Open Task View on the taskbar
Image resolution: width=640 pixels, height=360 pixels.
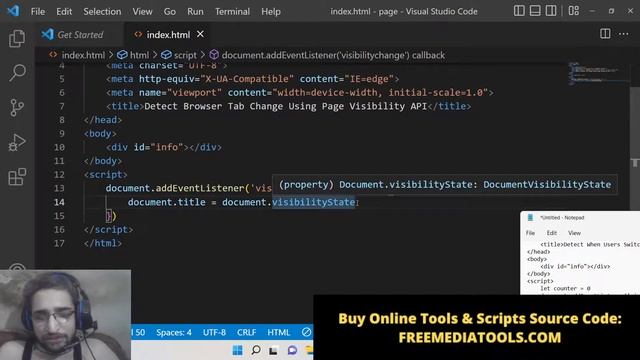tap(273, 351)
